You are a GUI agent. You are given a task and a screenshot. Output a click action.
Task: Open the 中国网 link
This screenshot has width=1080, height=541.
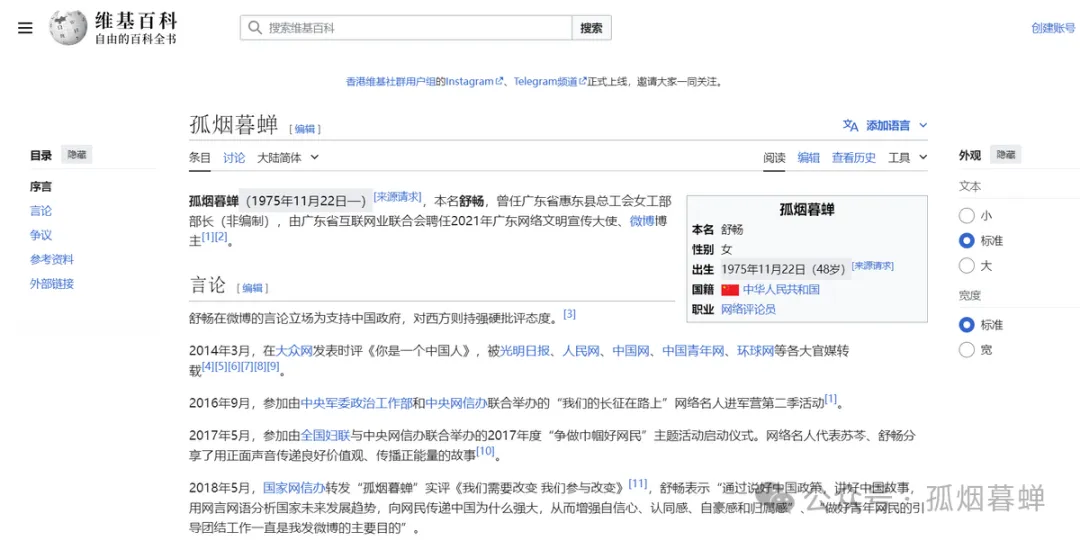(631, 351)
